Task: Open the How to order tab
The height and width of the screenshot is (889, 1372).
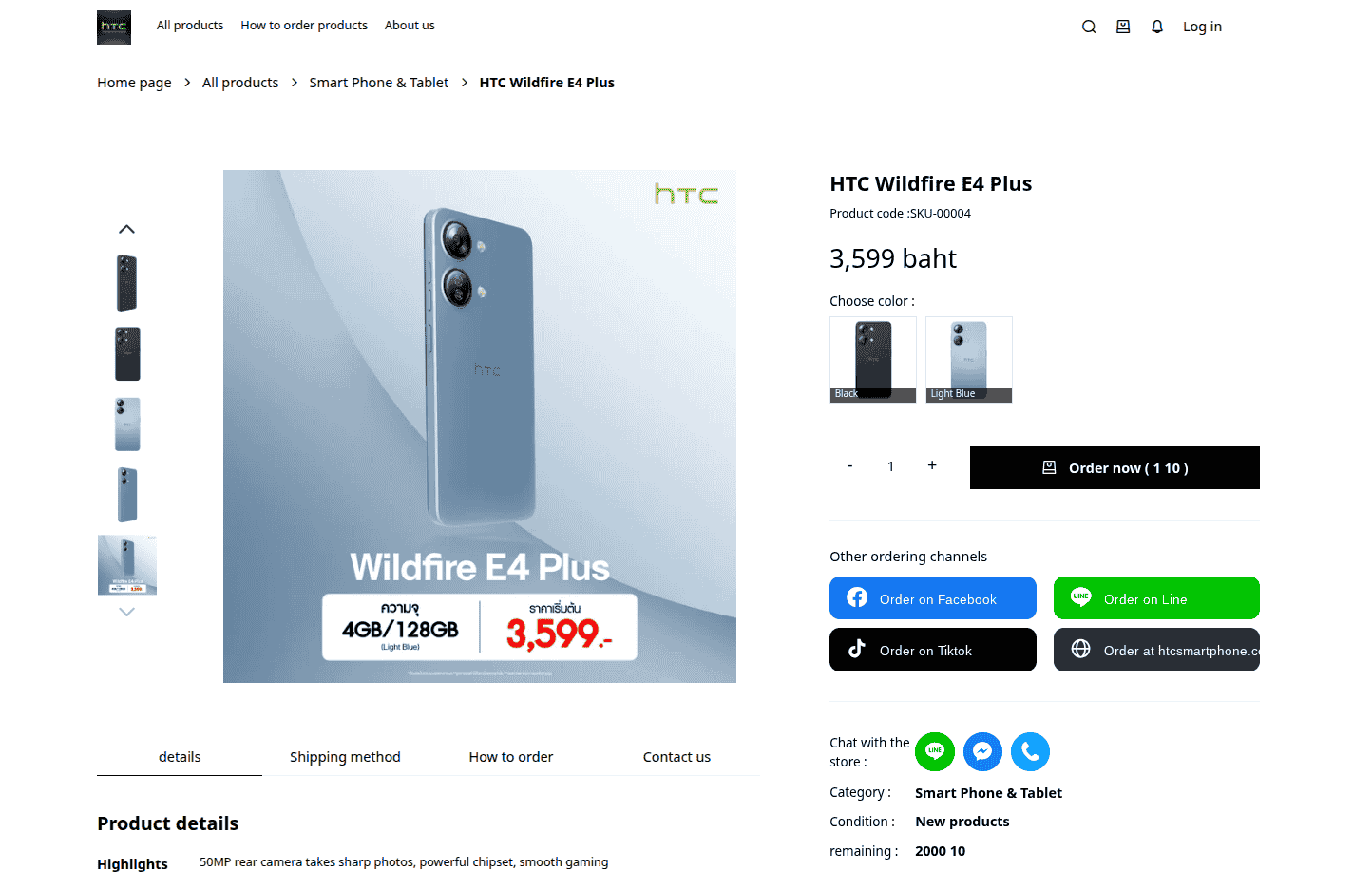Action: [510, 757]
